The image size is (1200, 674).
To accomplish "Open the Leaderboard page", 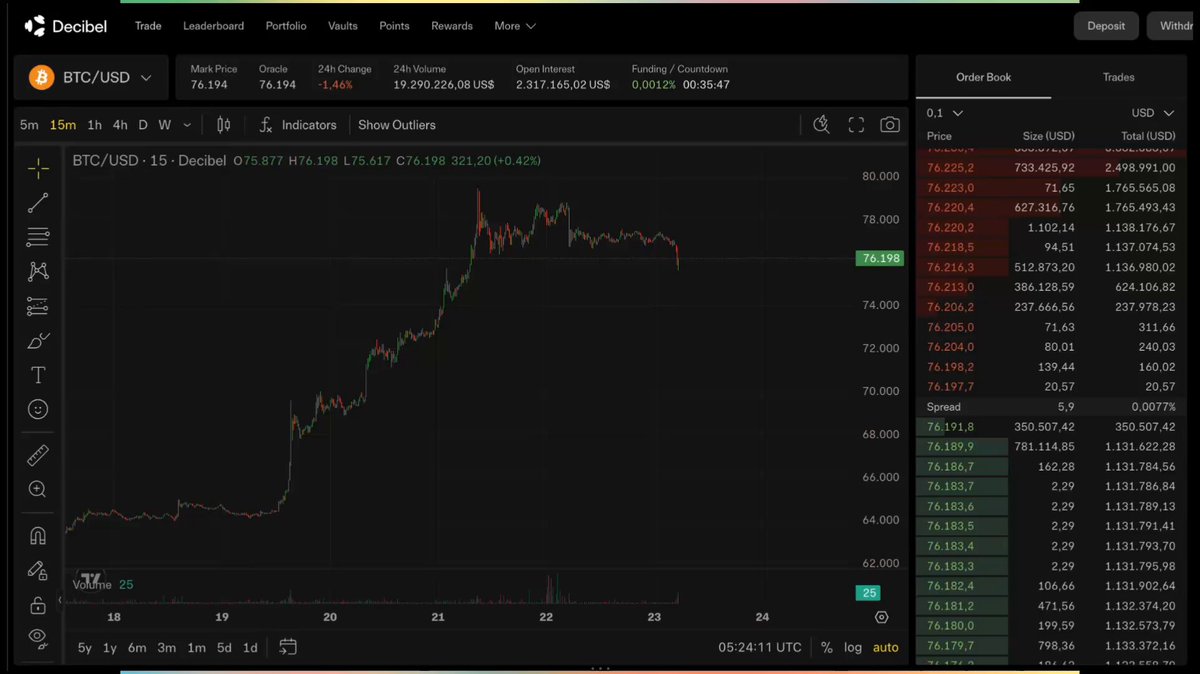I will [213, 26].
